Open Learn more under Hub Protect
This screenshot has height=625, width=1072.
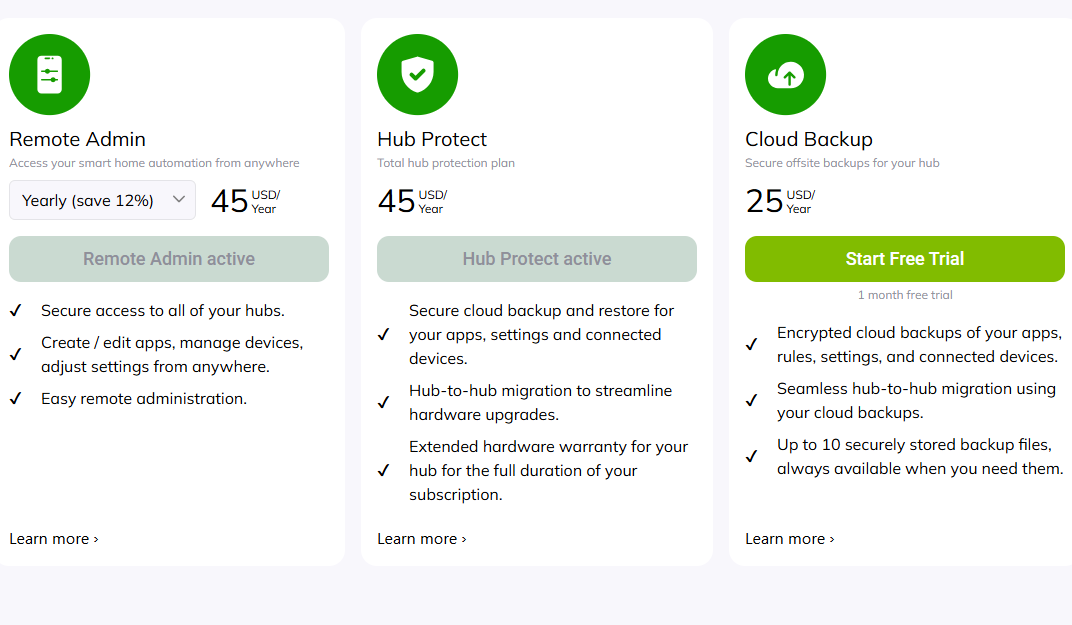[x=422, y=539]
